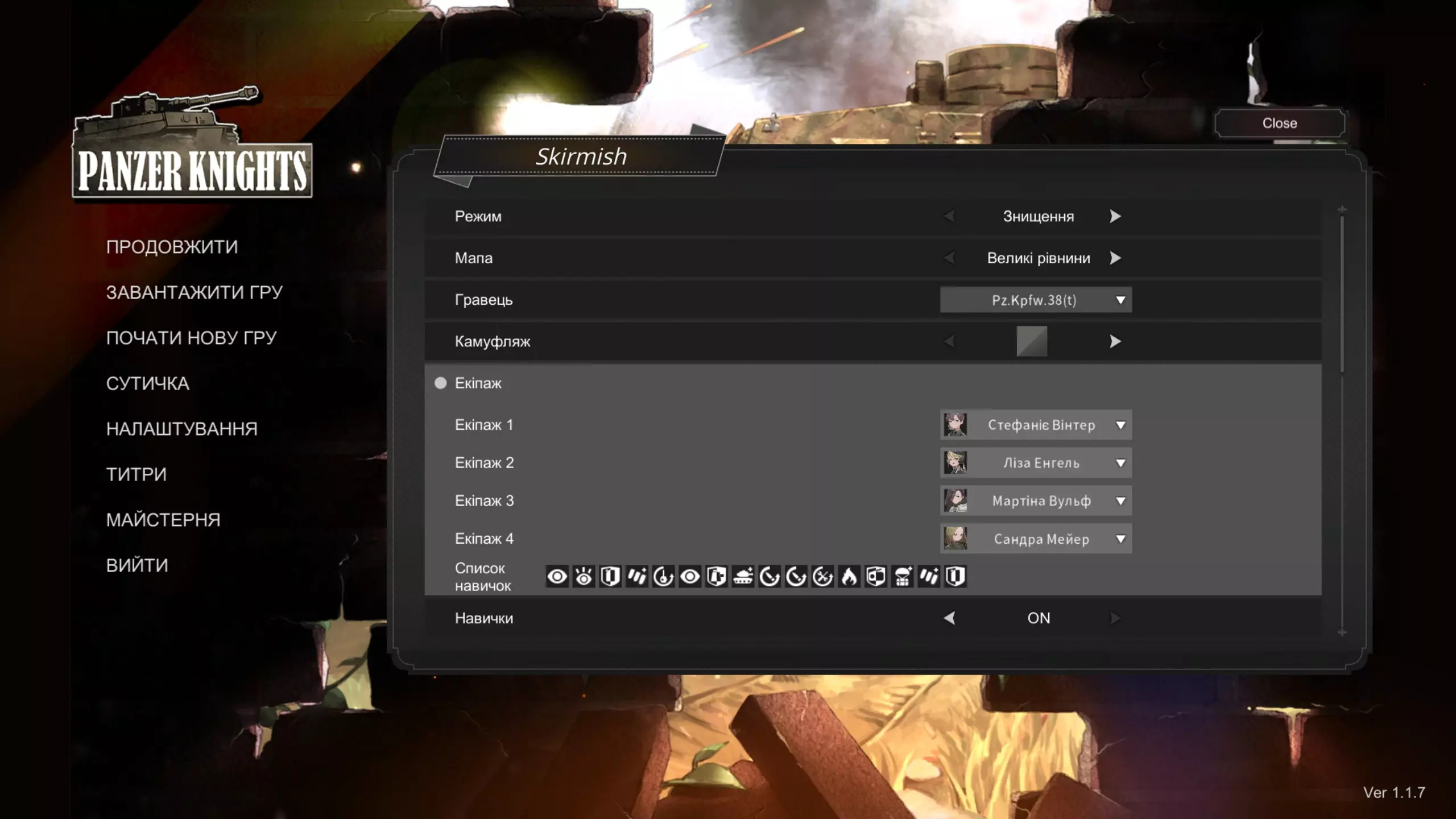Select МАЙСТЕРНЯ in the main menu
This screenshot has height=819, width=1456.
pos(163,520)
